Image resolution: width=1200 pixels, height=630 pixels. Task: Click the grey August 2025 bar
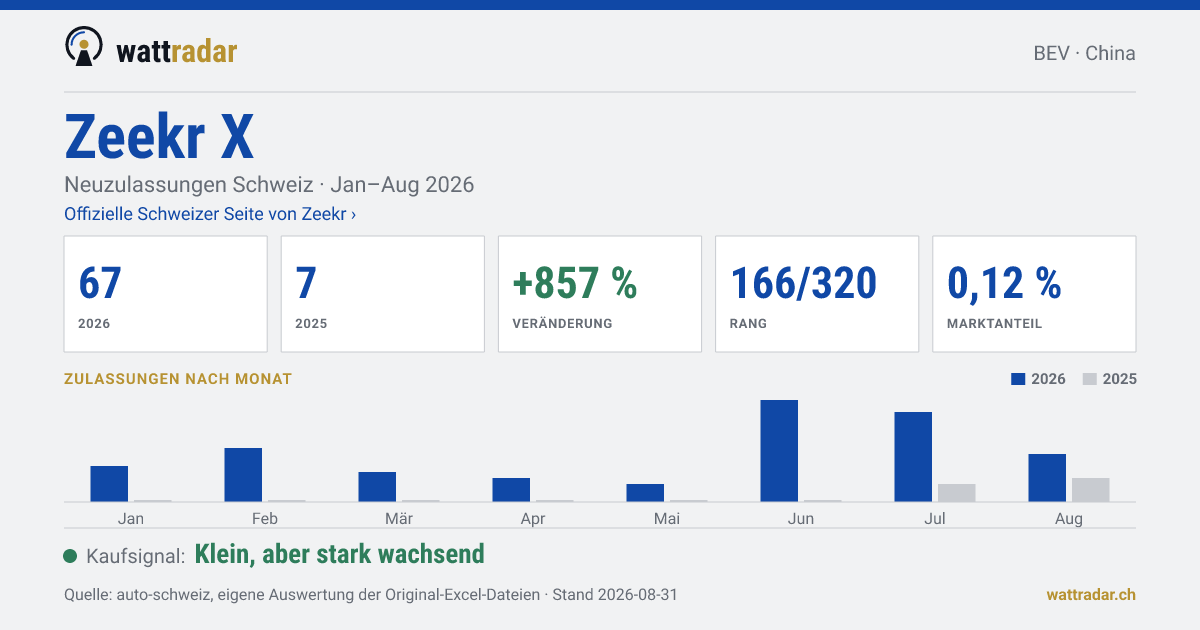click(x=1091, y=490)
